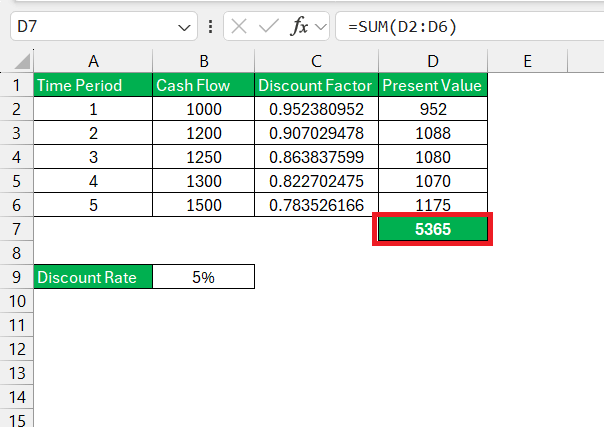Select cell with cash flow 1300

tap(204, 181)
